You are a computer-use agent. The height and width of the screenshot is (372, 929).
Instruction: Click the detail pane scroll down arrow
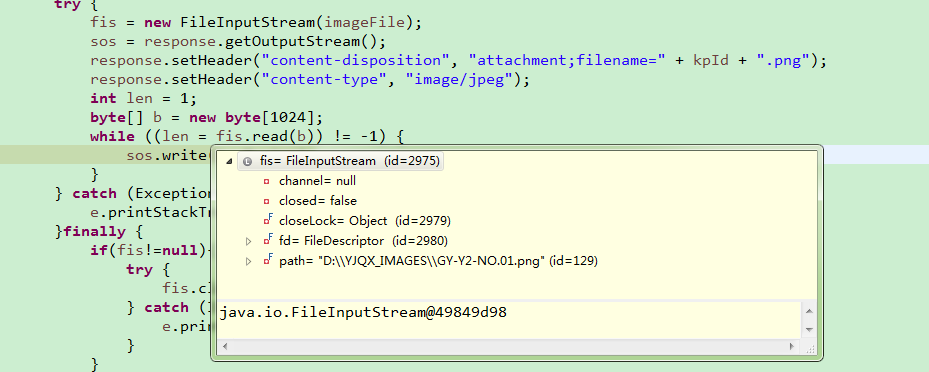tap(809, 329)
